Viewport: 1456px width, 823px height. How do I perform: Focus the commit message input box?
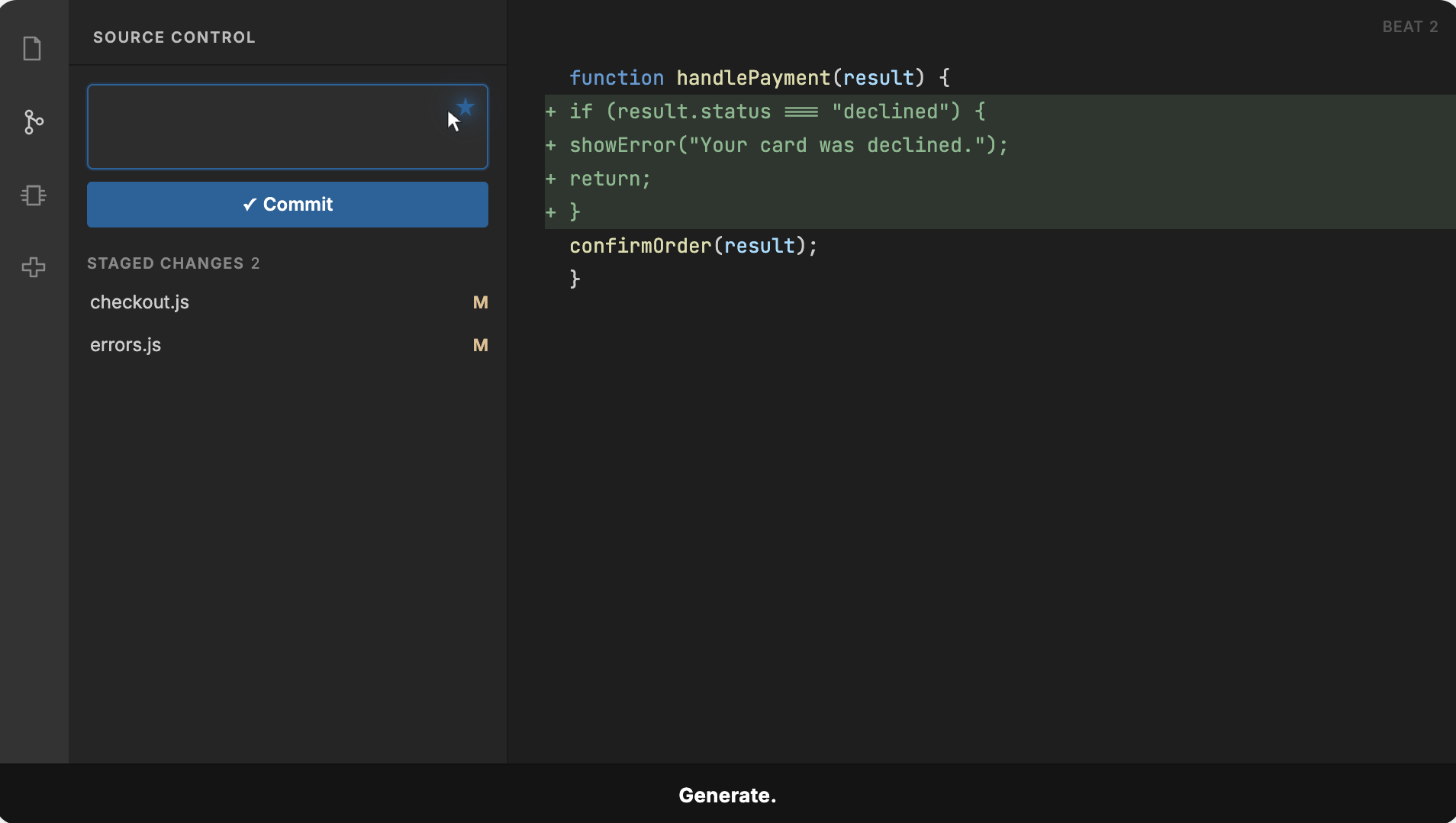click(x=288, y=127)
